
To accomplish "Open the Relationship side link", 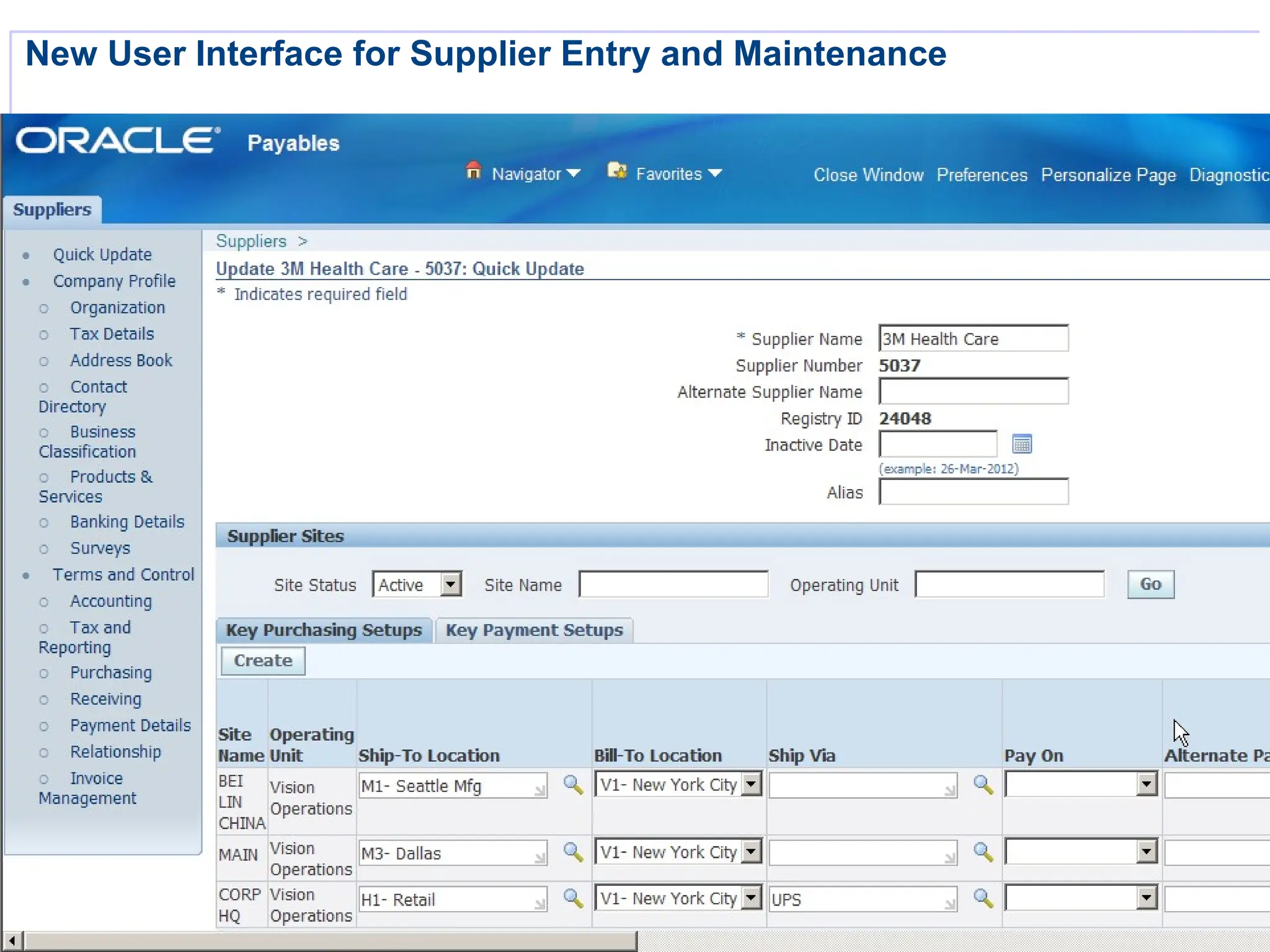I will tap(115, 752).
